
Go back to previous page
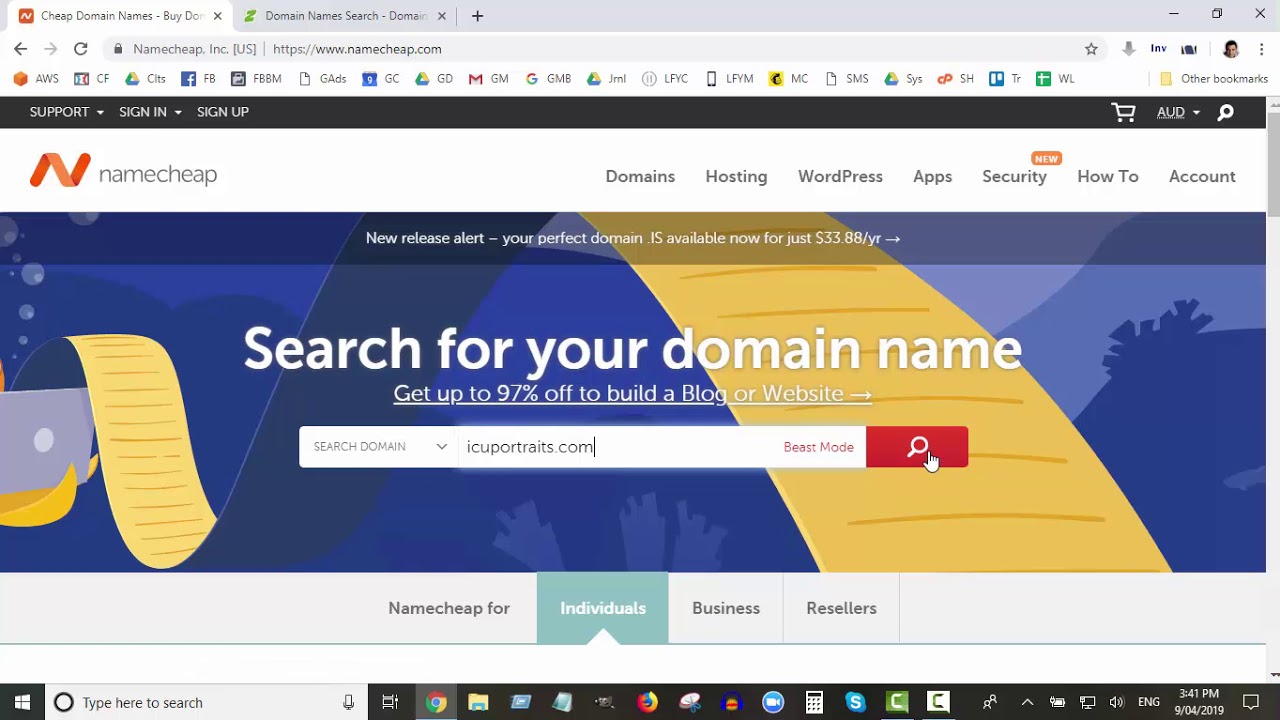(21, 49)
